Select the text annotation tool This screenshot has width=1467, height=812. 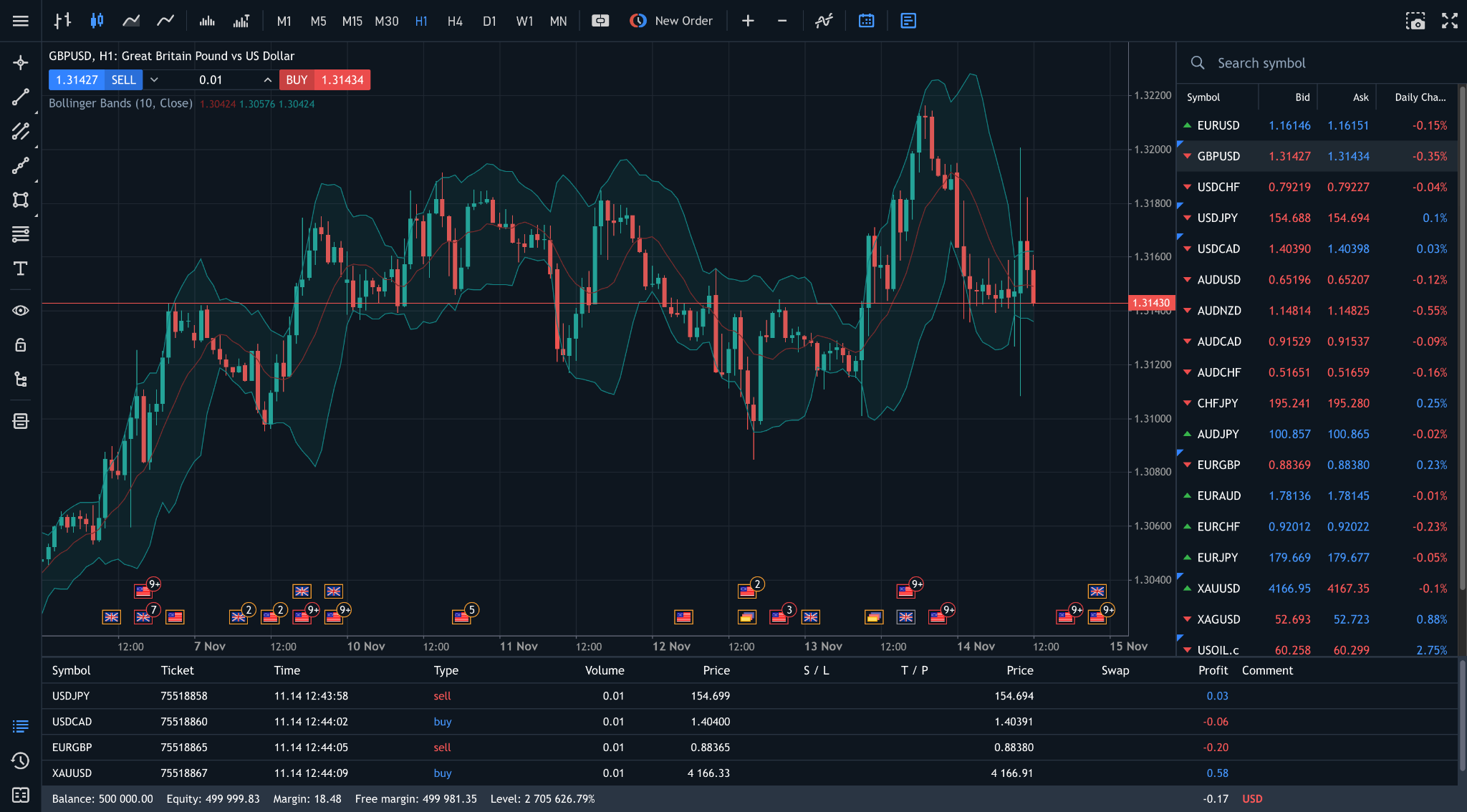point(21,269)
